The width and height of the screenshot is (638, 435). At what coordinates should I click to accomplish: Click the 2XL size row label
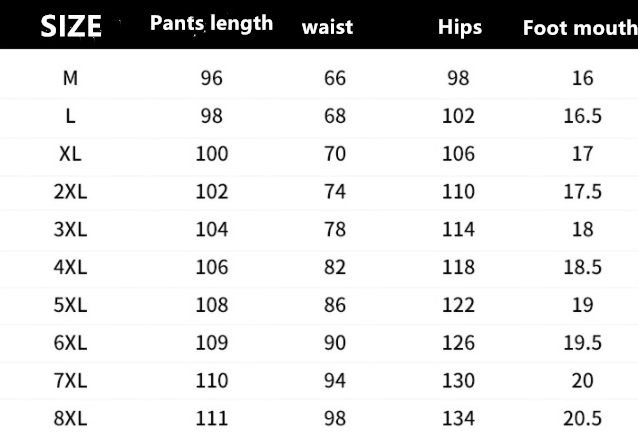[x=70, y=192]
